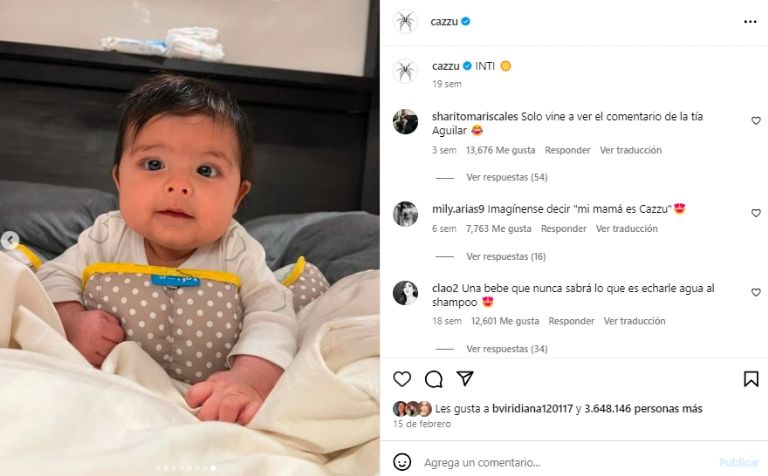
Task: Reply to sharitomariscales via Responder
Action: pyautogui.click(x=567, y=150)
